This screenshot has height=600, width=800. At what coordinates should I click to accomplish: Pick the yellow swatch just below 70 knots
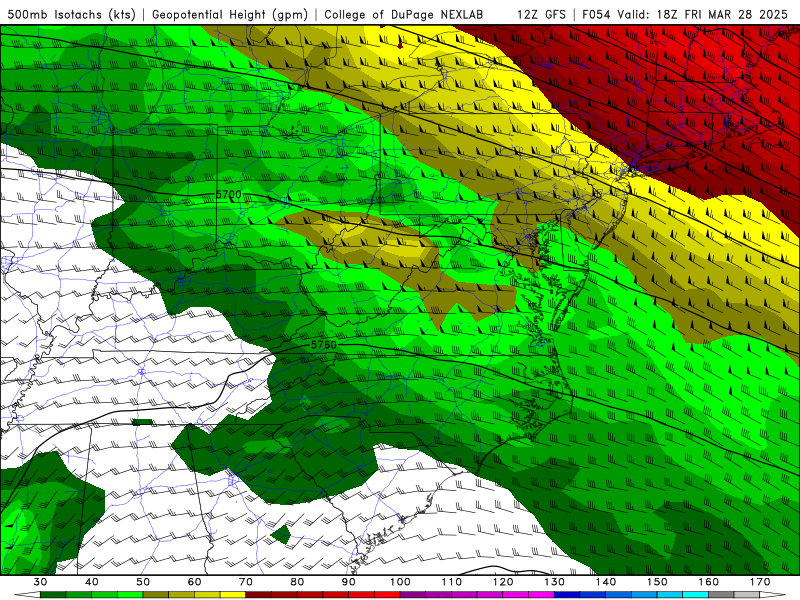pos(233,595)
